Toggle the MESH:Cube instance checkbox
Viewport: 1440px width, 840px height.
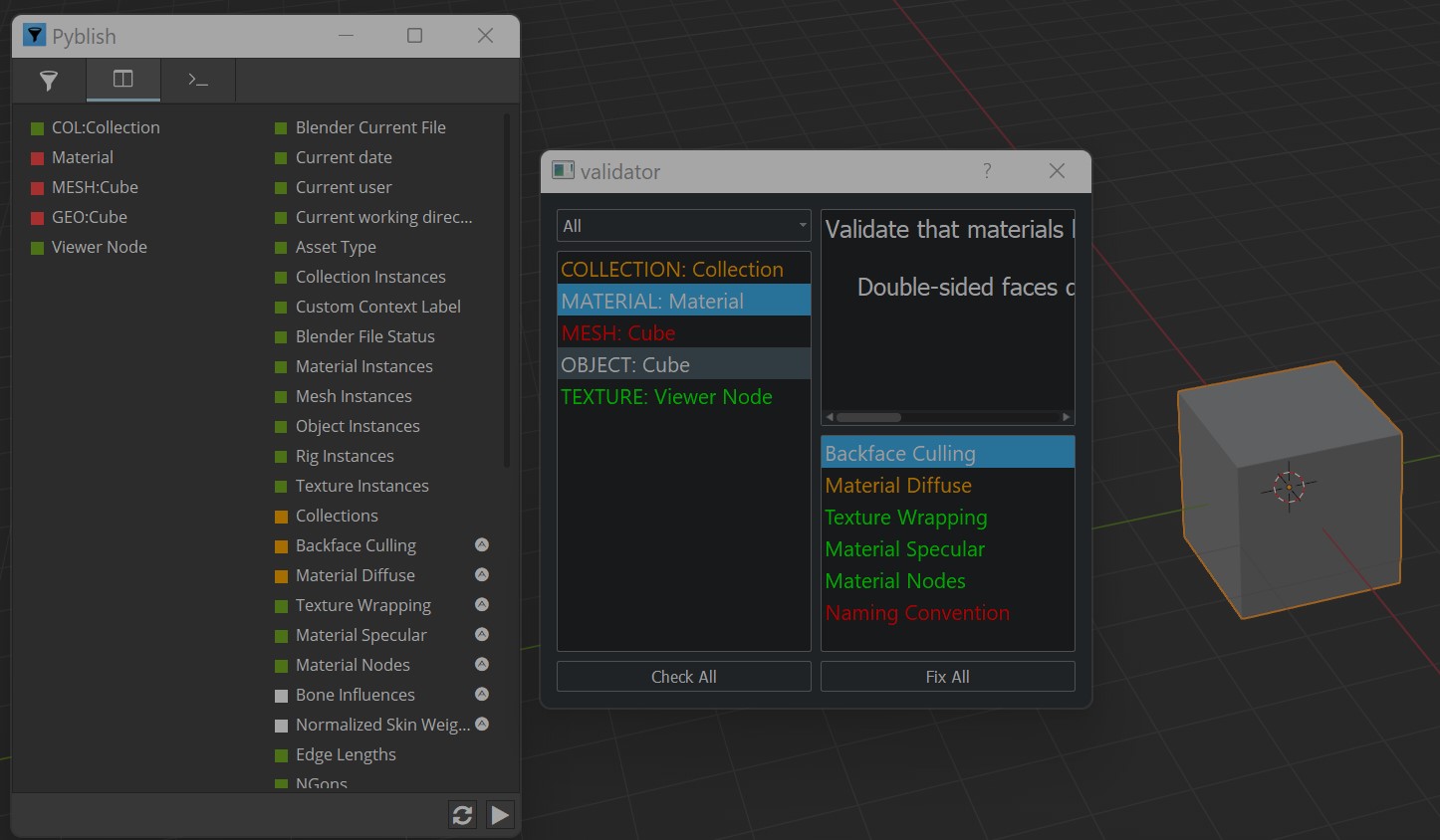pyautogui.click(x=38, y=188)
